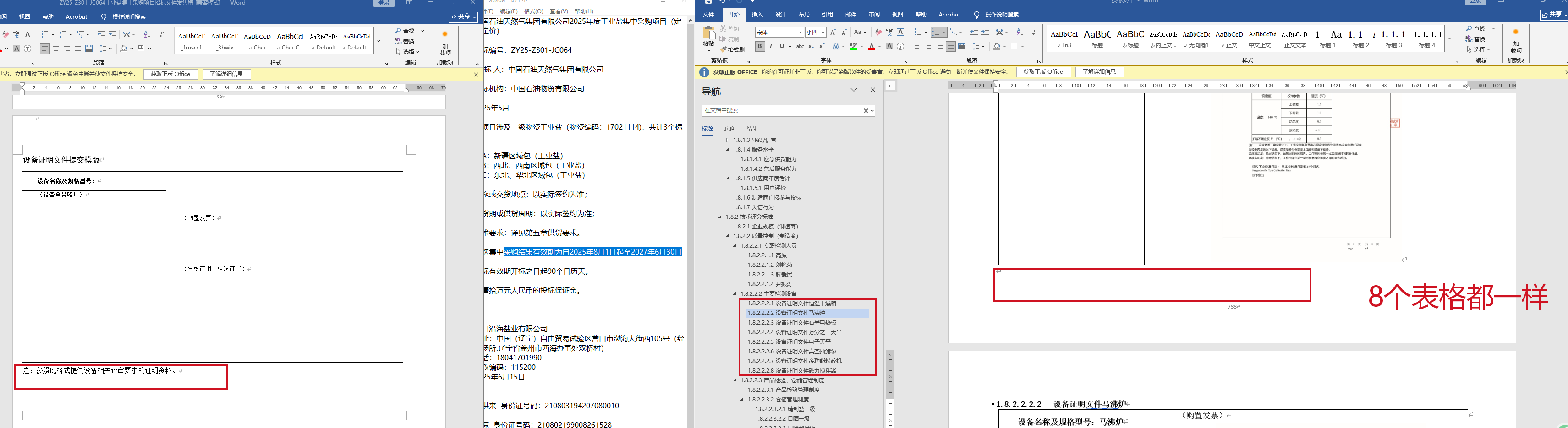The image size is (1568, 428).
Task: Clear the navigation search box
Action: pyautogui.click(x=866, y=111)
